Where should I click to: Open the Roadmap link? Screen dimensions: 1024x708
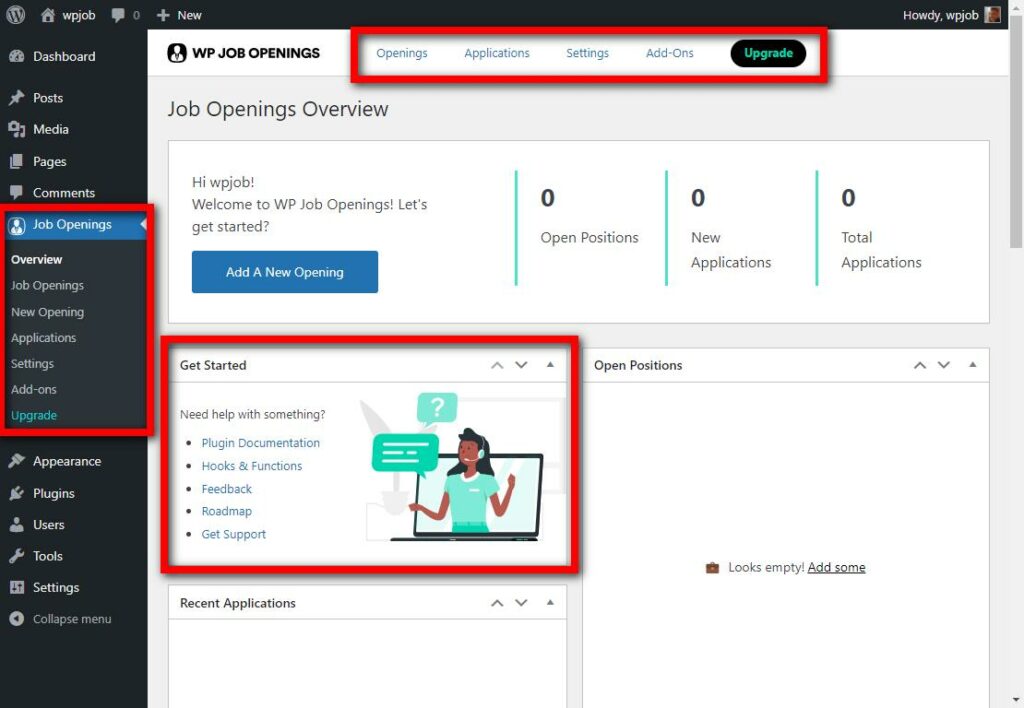coord(226,511)
